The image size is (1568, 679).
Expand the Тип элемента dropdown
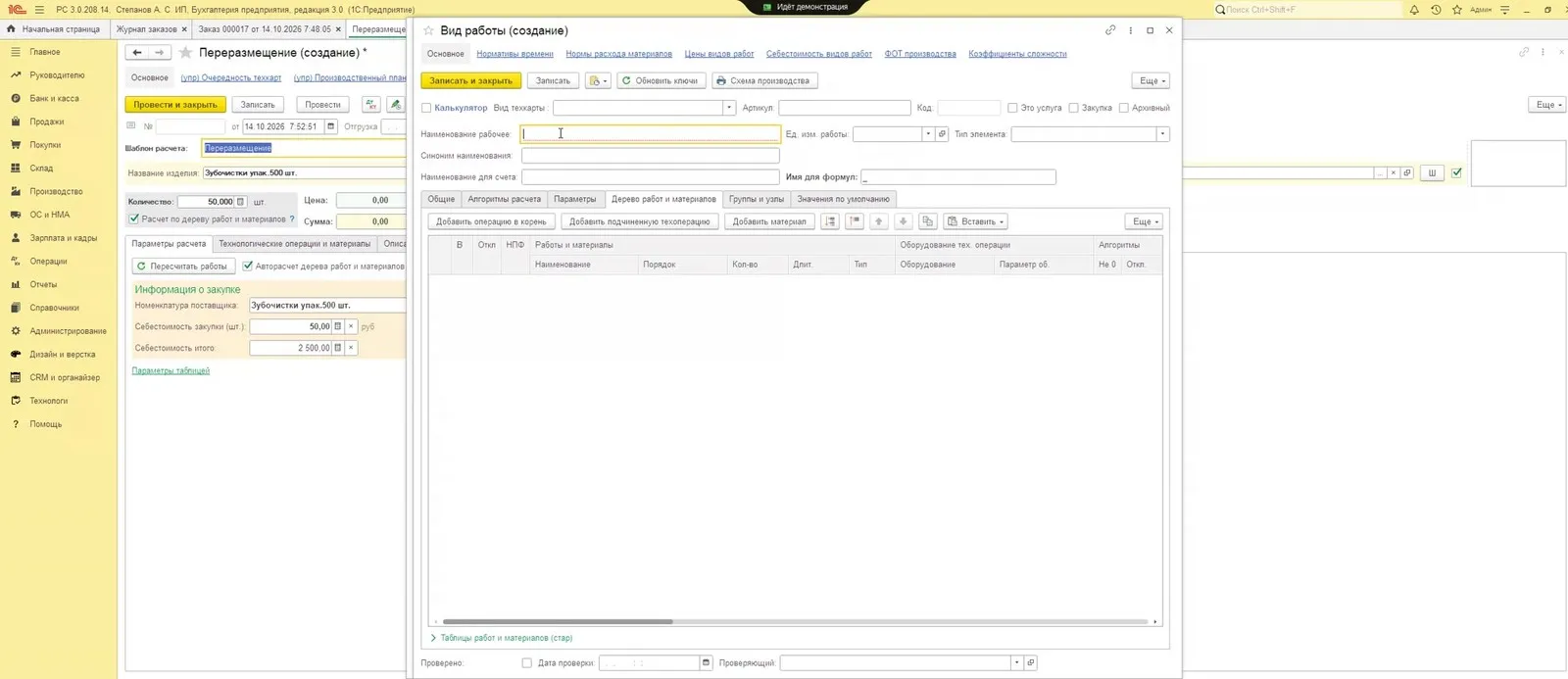(x=1162, y=134)
